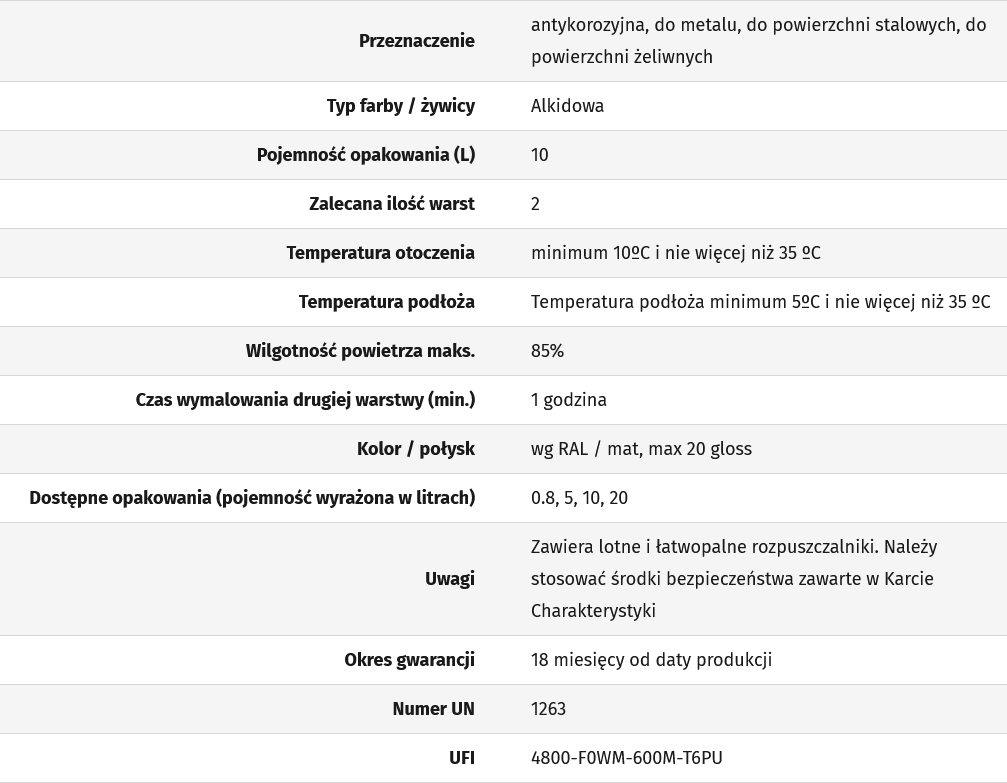Click the 'Typ farby / żywicy' label
This screenshot has height=783, width=1007.
coord(400,106)
